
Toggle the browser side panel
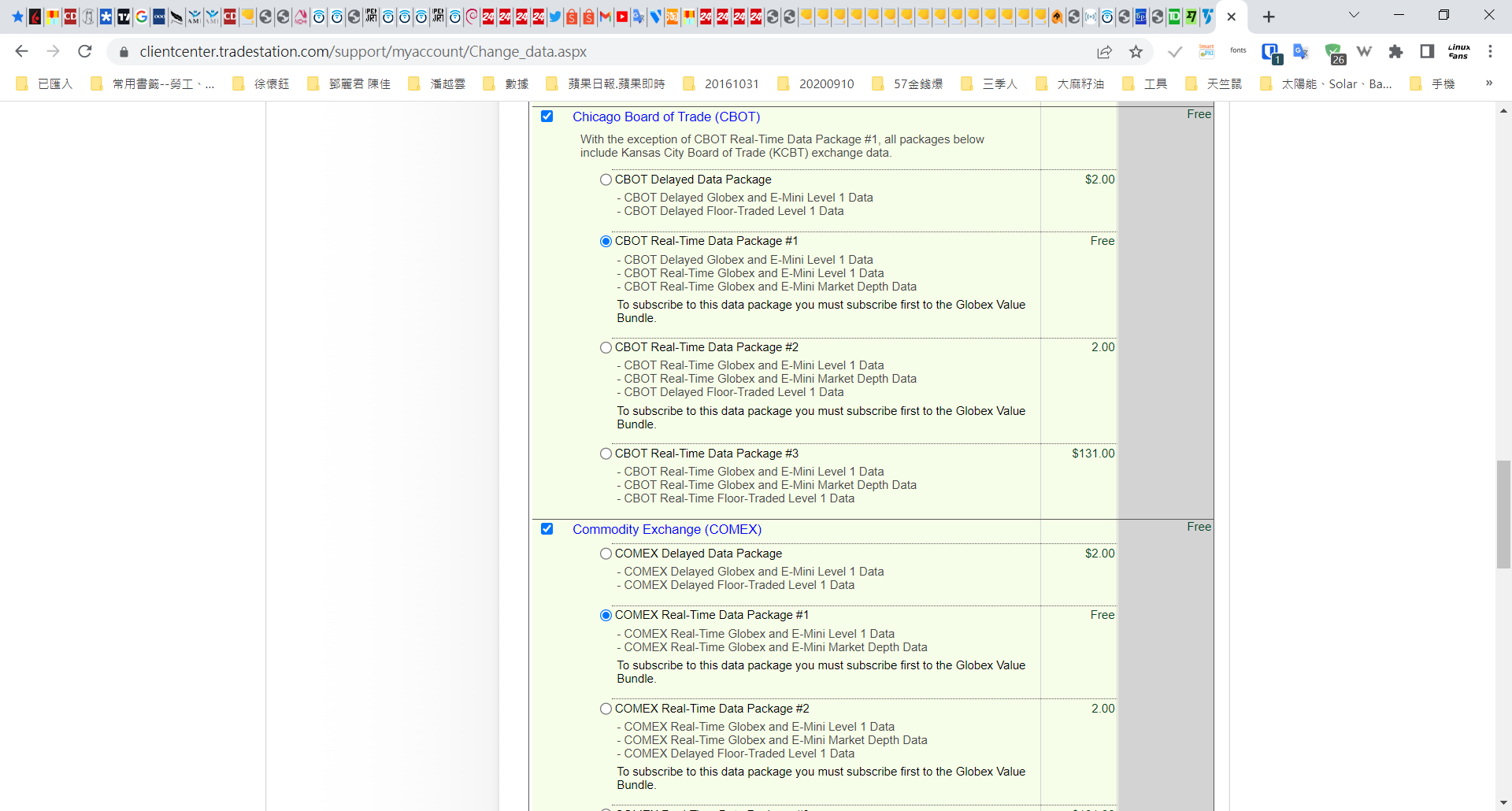click(1427, 52)
